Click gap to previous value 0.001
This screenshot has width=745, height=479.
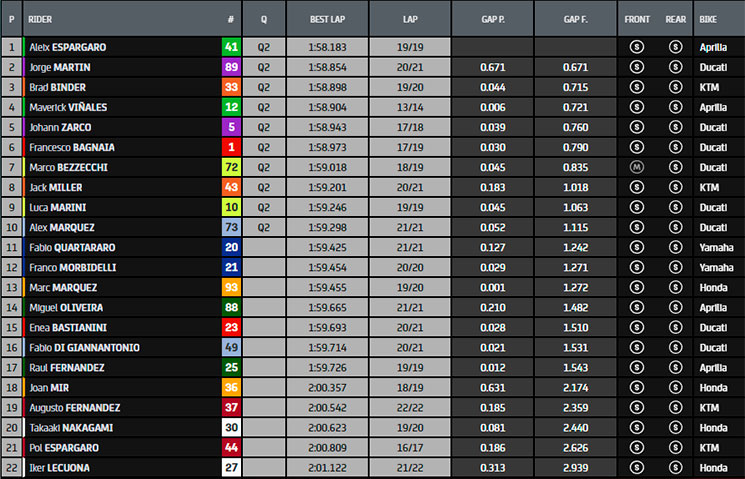click(x=493, y=287)
